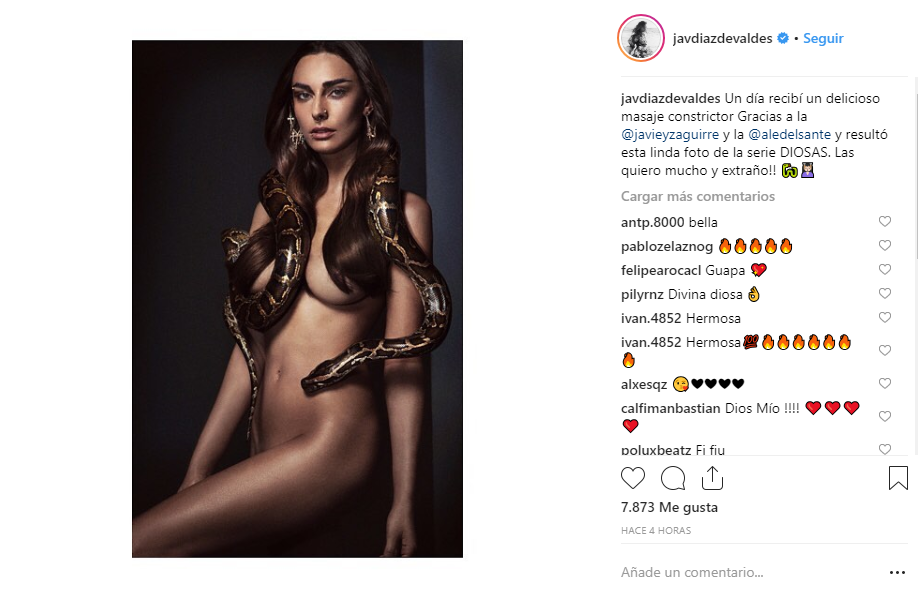Like the pilyrnz Divina diosa comment

pyautogui.click(x=885, y=293)
